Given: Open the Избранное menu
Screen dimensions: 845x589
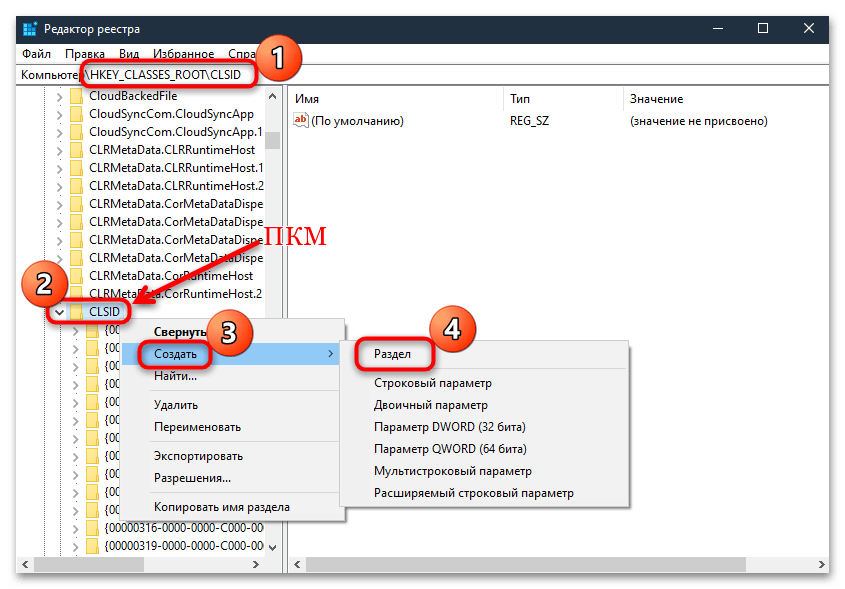Looking at the screenshot, I should (183, 54).
